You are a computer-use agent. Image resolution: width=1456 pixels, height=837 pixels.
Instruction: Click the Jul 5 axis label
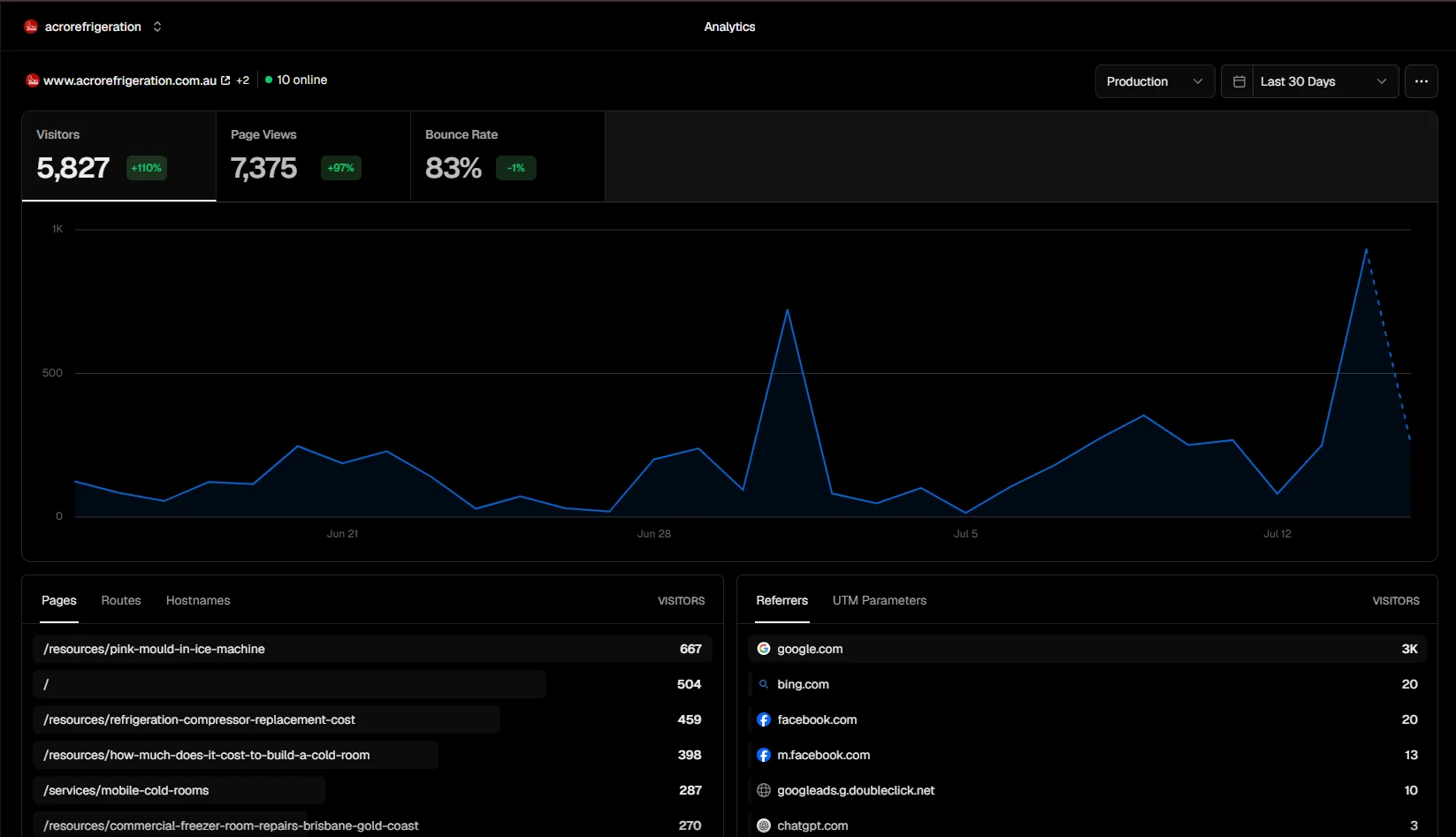click(965, 534)
